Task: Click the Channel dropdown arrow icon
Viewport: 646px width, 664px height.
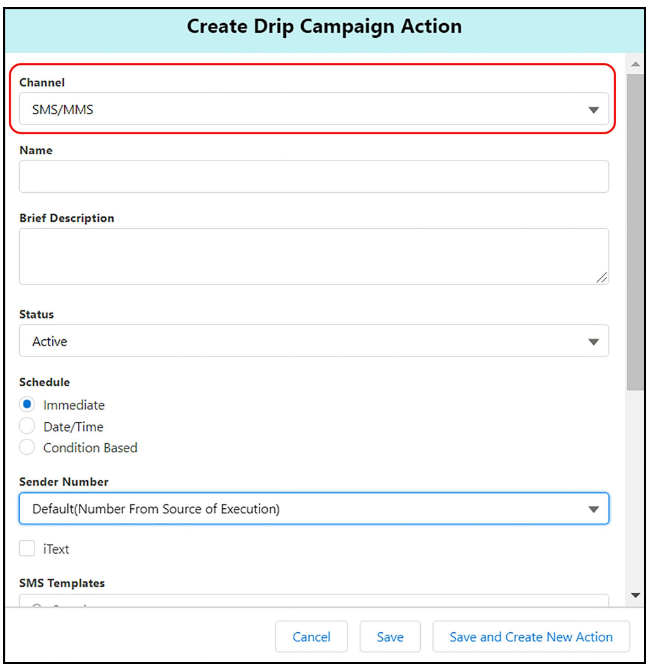Action: click(593, 110)
